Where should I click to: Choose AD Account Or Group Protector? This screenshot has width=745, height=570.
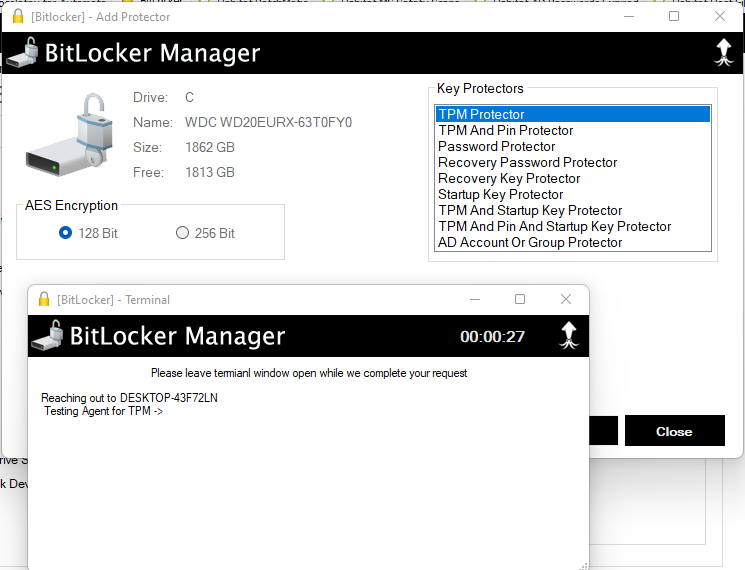pos(573,242)
